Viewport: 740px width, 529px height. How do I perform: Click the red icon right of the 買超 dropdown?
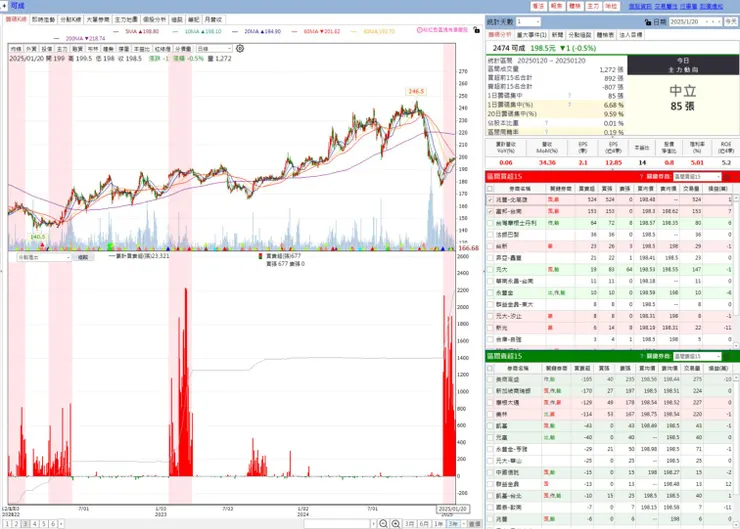click(x=727, y=176)
